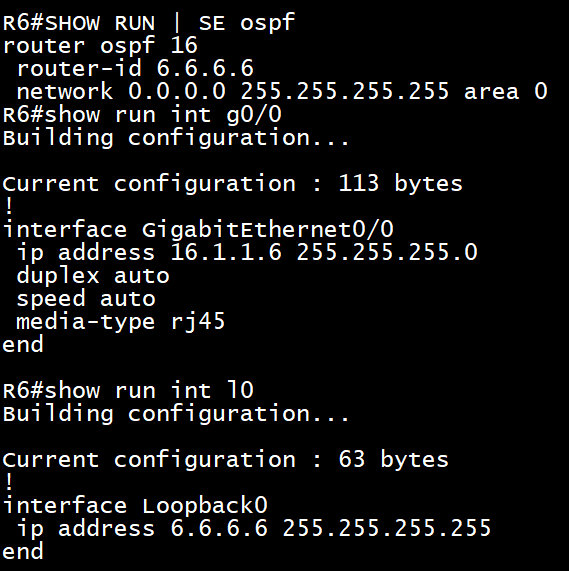
Task: Click the 'interface GigabitEthernet0/0' line
Action: coord(198,230)
